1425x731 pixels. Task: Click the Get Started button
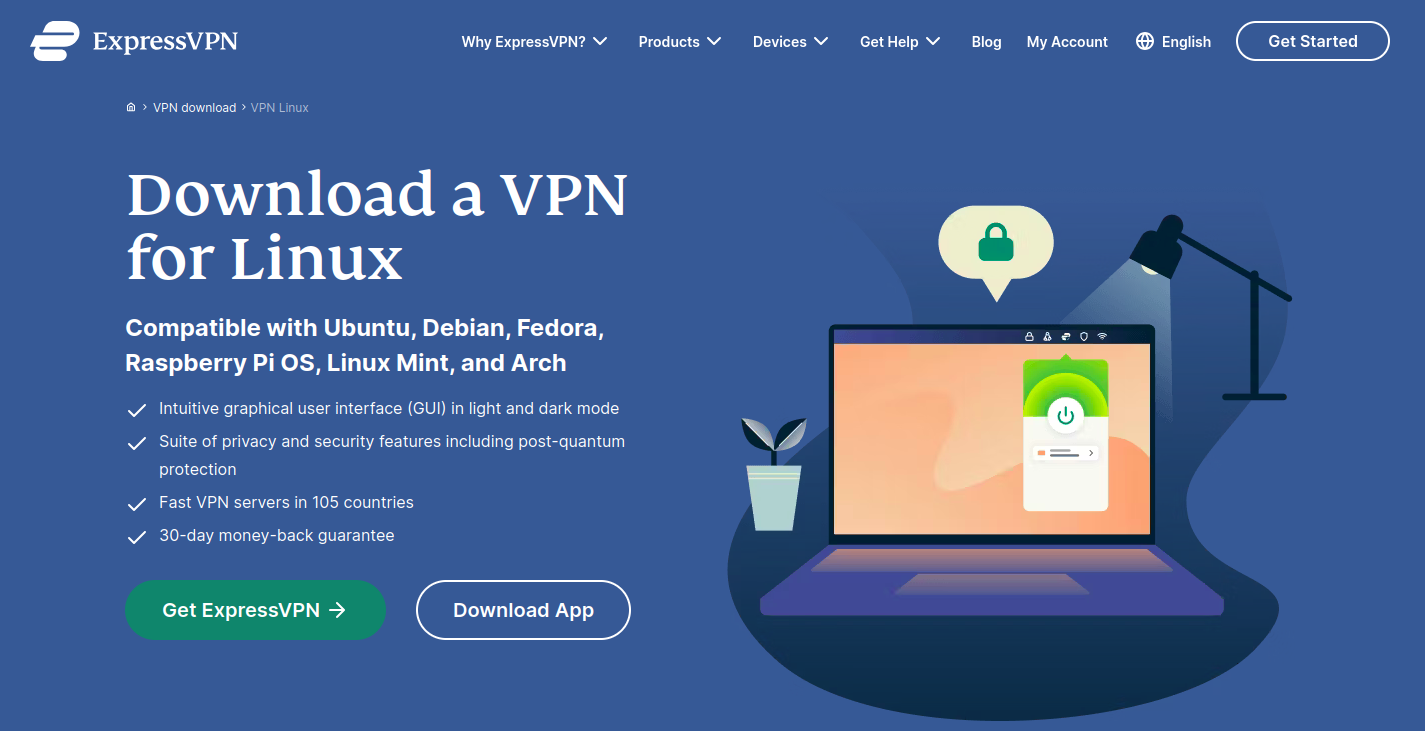point(1313,41)
